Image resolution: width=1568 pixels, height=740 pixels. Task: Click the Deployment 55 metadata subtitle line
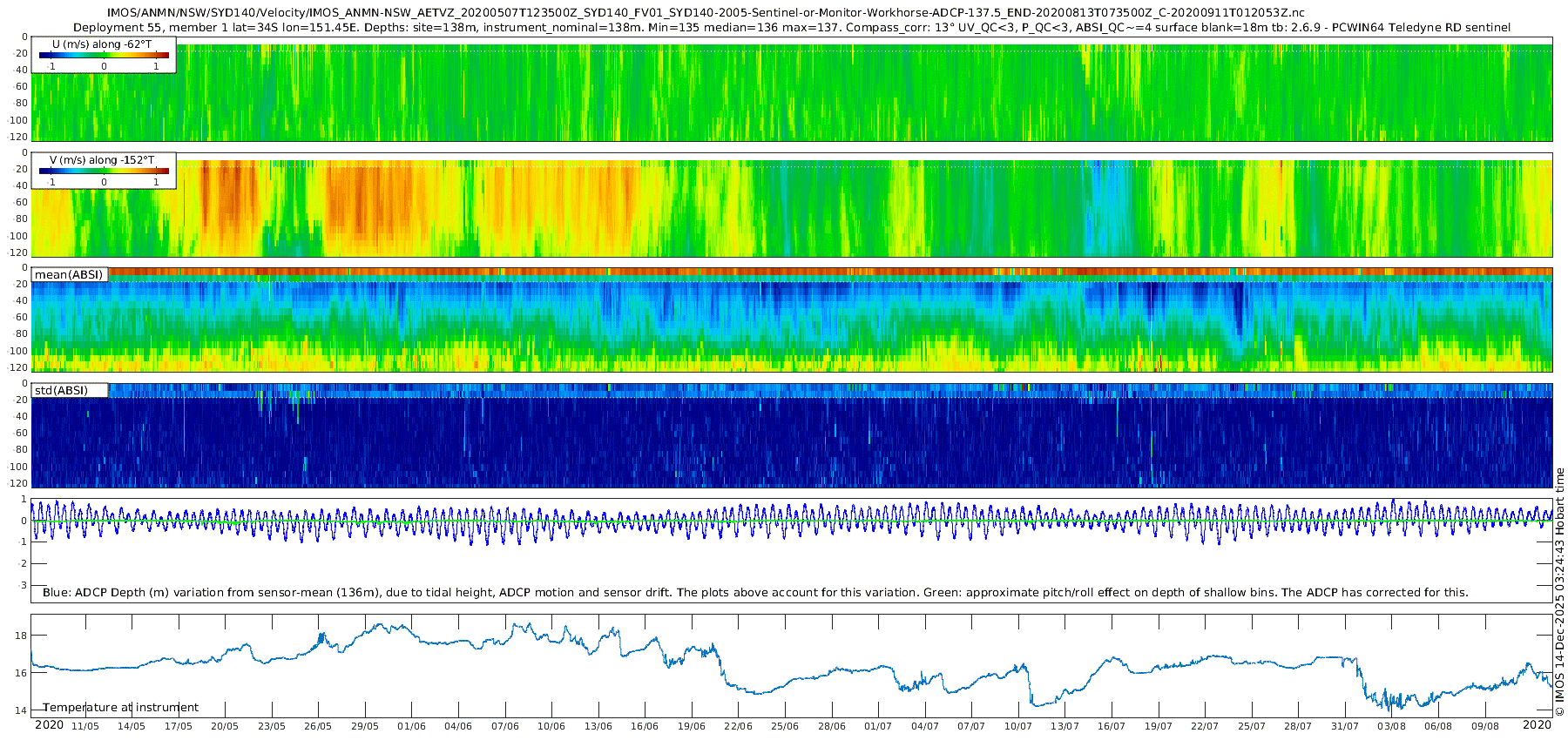click(x=791, y=27)
